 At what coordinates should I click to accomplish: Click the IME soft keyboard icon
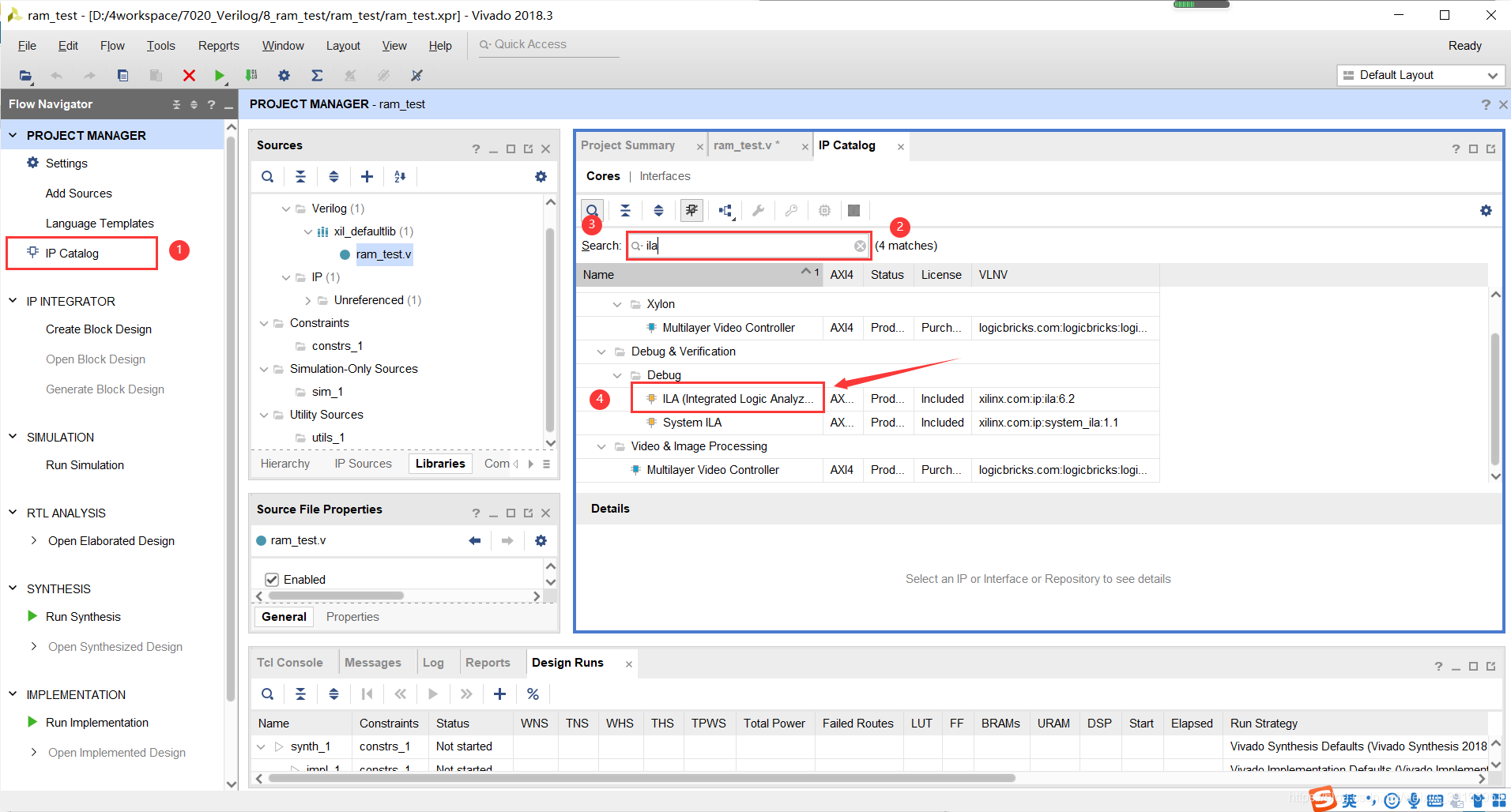pyautogui.click(x=1435, y=800)
